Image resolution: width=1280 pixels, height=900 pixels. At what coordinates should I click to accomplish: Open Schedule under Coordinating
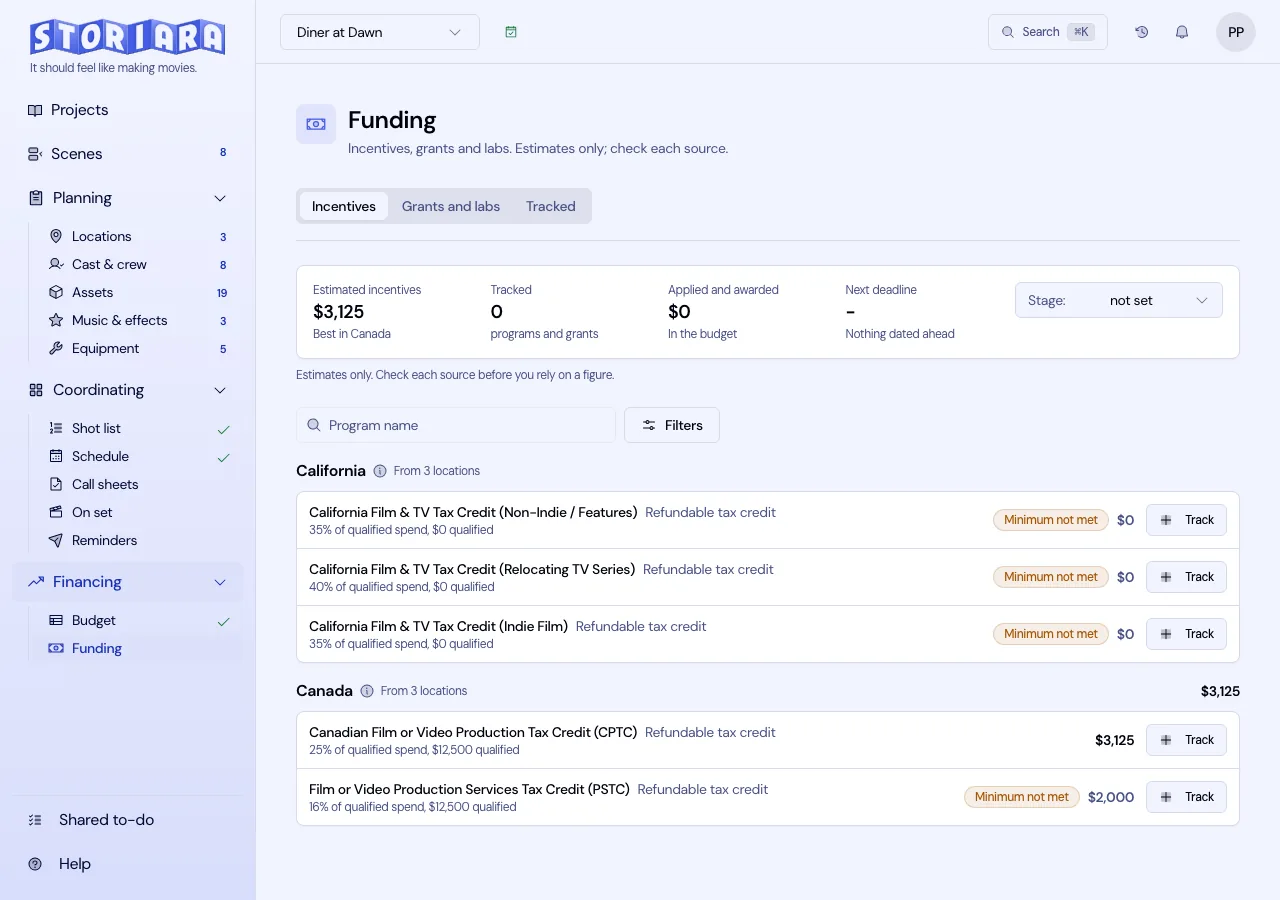click(137, 456)
